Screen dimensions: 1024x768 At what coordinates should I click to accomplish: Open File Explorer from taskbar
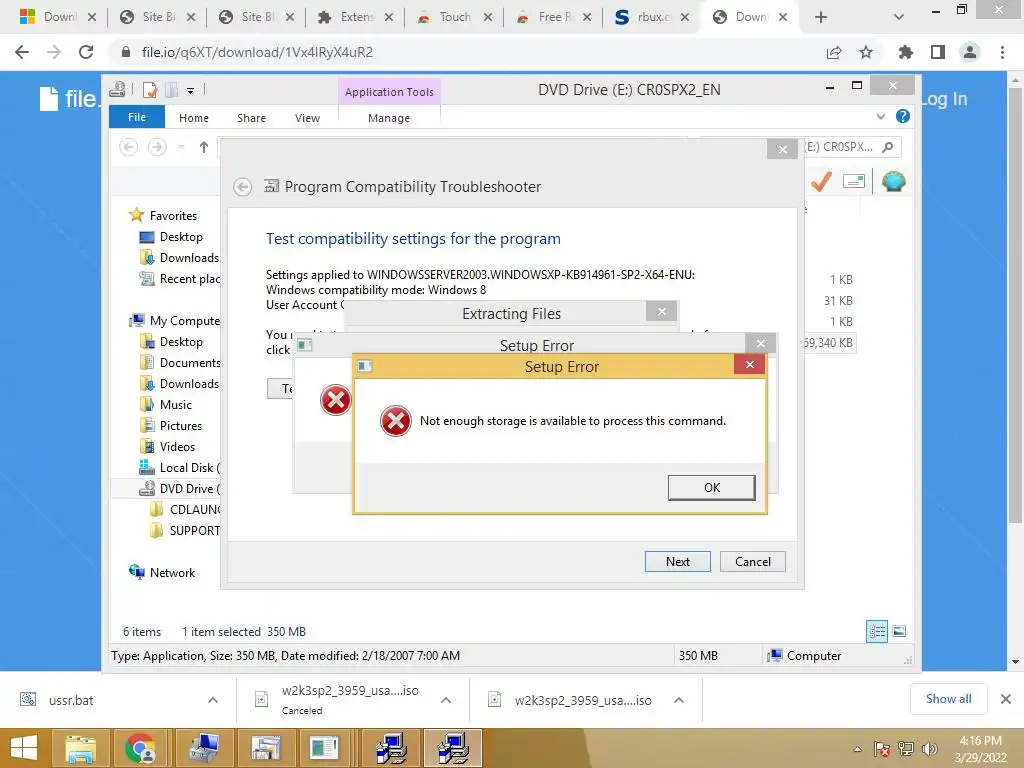tap(80, 748)
